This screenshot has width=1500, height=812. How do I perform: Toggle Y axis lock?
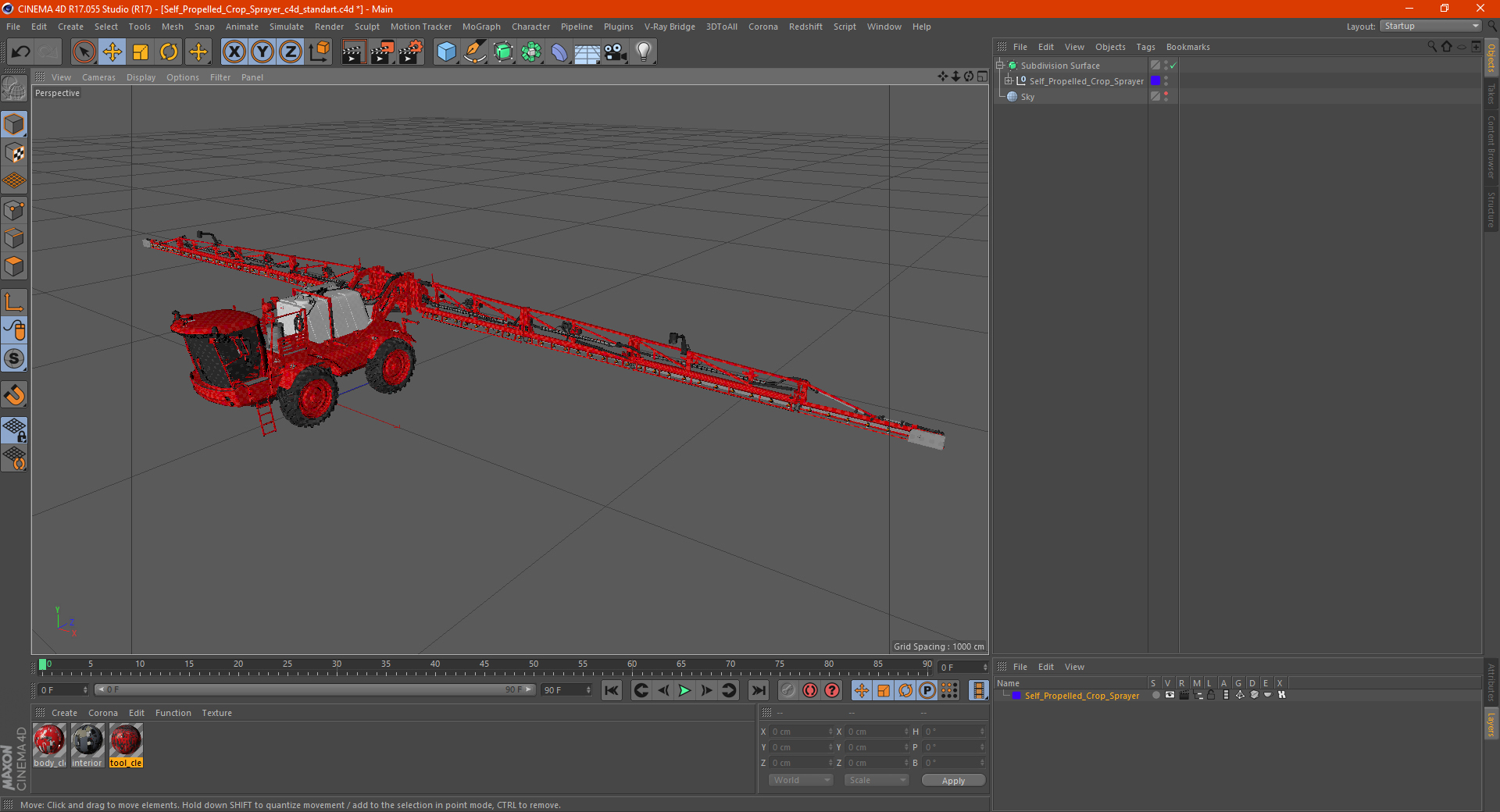tap(262, 52)
